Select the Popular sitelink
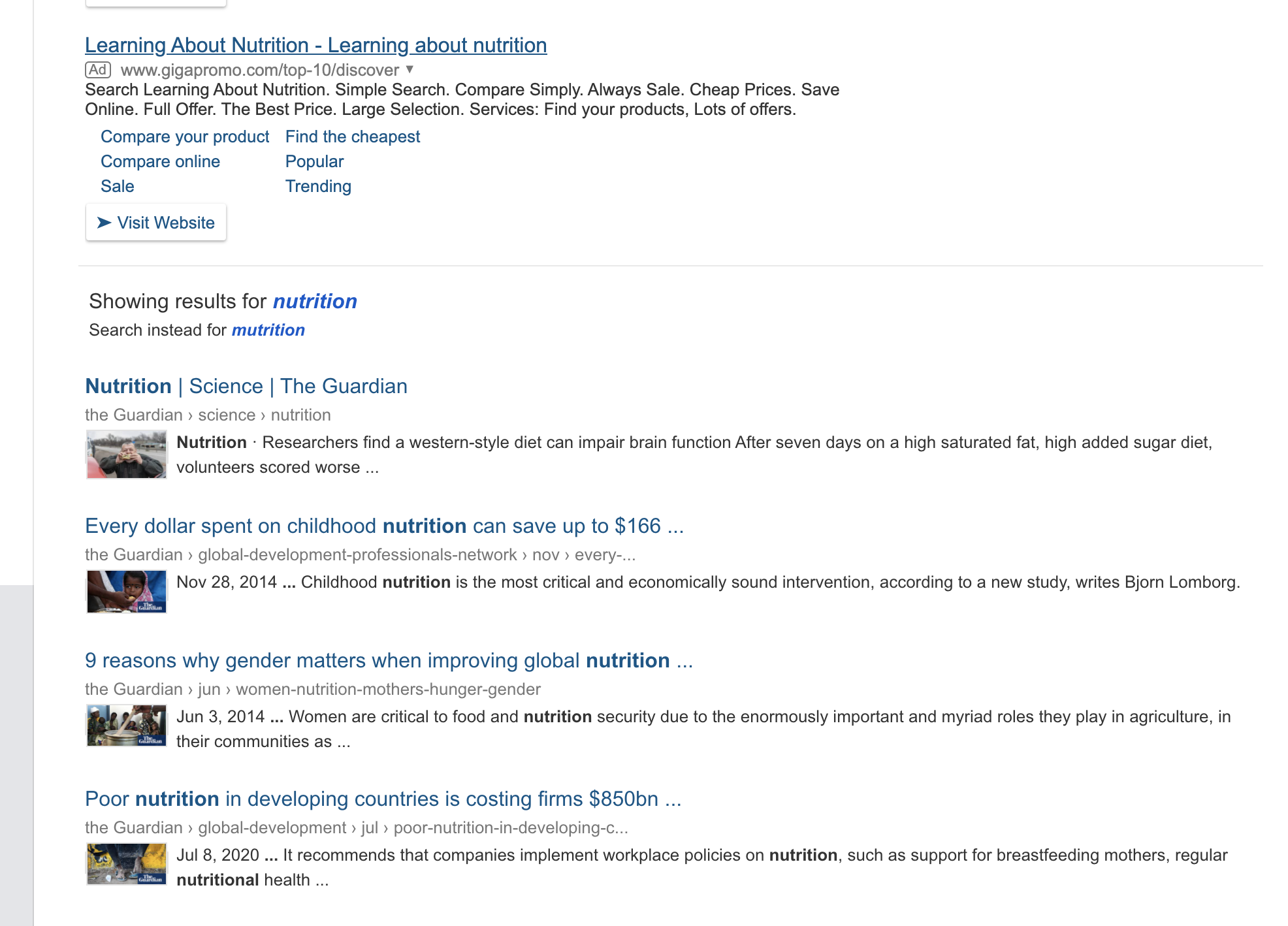Viewport: 1288px width, 926px height. (x=314, y=161)
